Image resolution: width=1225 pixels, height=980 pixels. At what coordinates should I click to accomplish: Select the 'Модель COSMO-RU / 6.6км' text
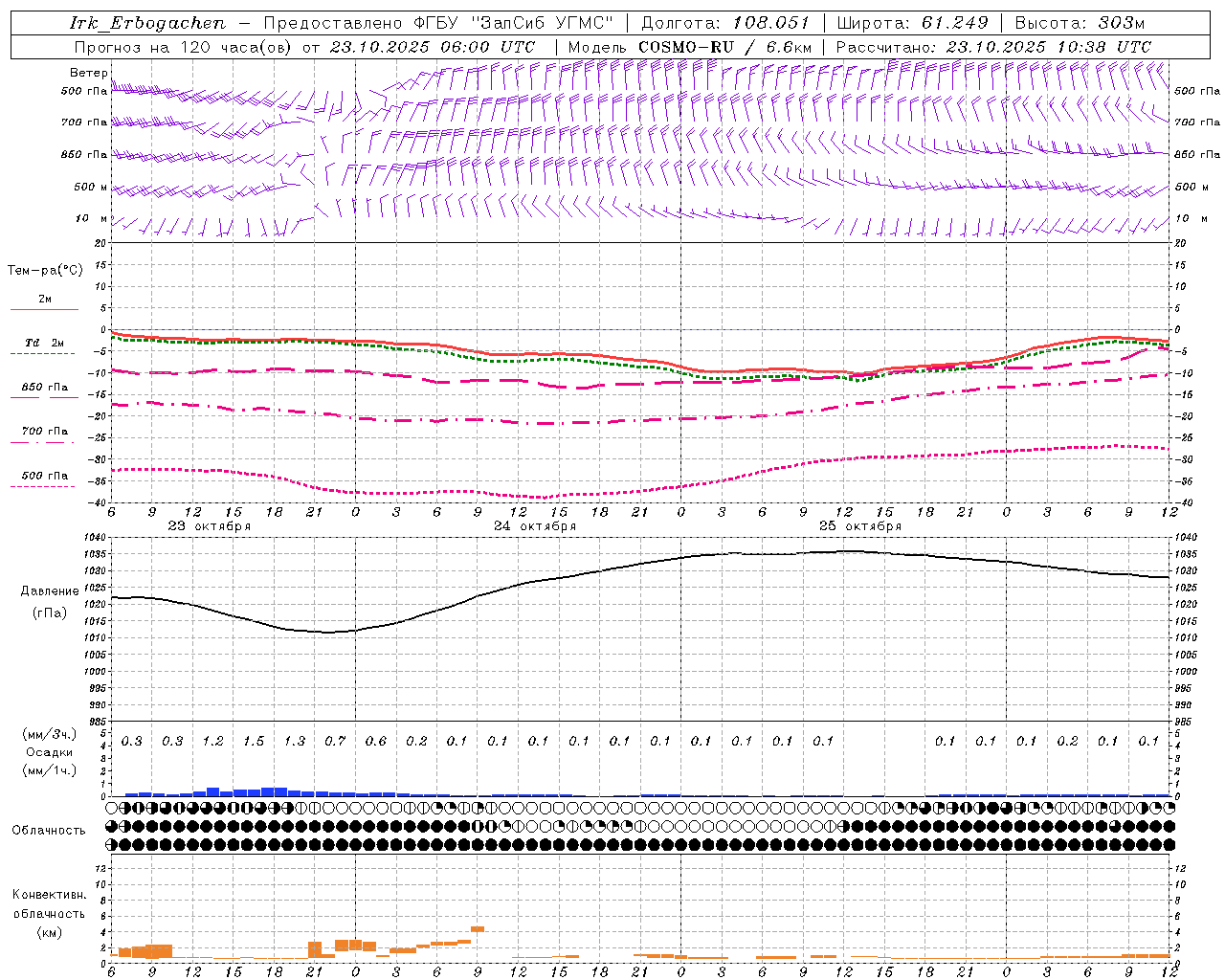tap(690, 47)
